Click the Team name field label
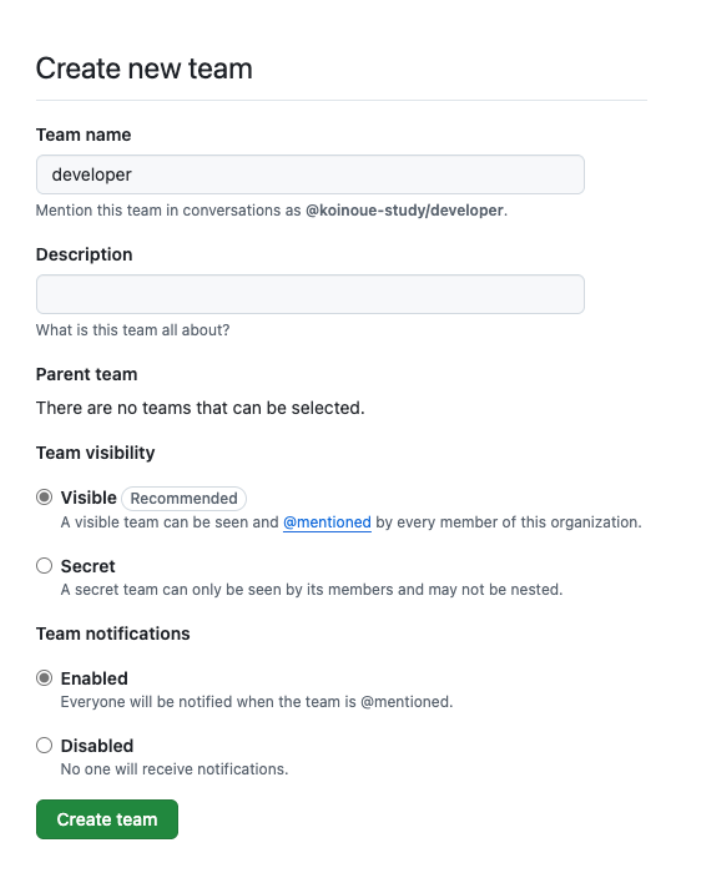 [83, 135]
